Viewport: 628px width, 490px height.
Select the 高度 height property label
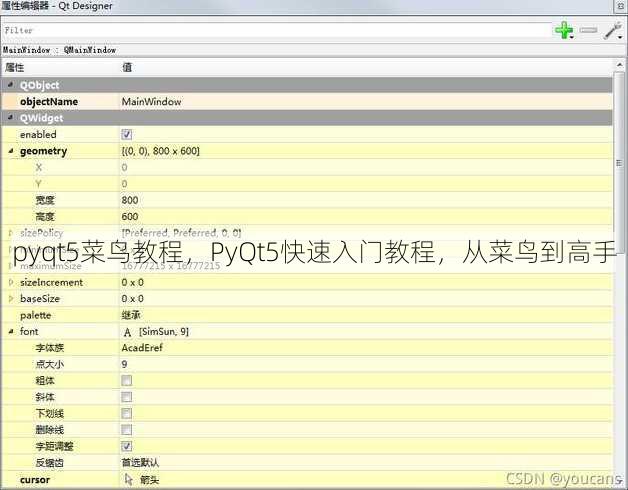pos(45,217)
